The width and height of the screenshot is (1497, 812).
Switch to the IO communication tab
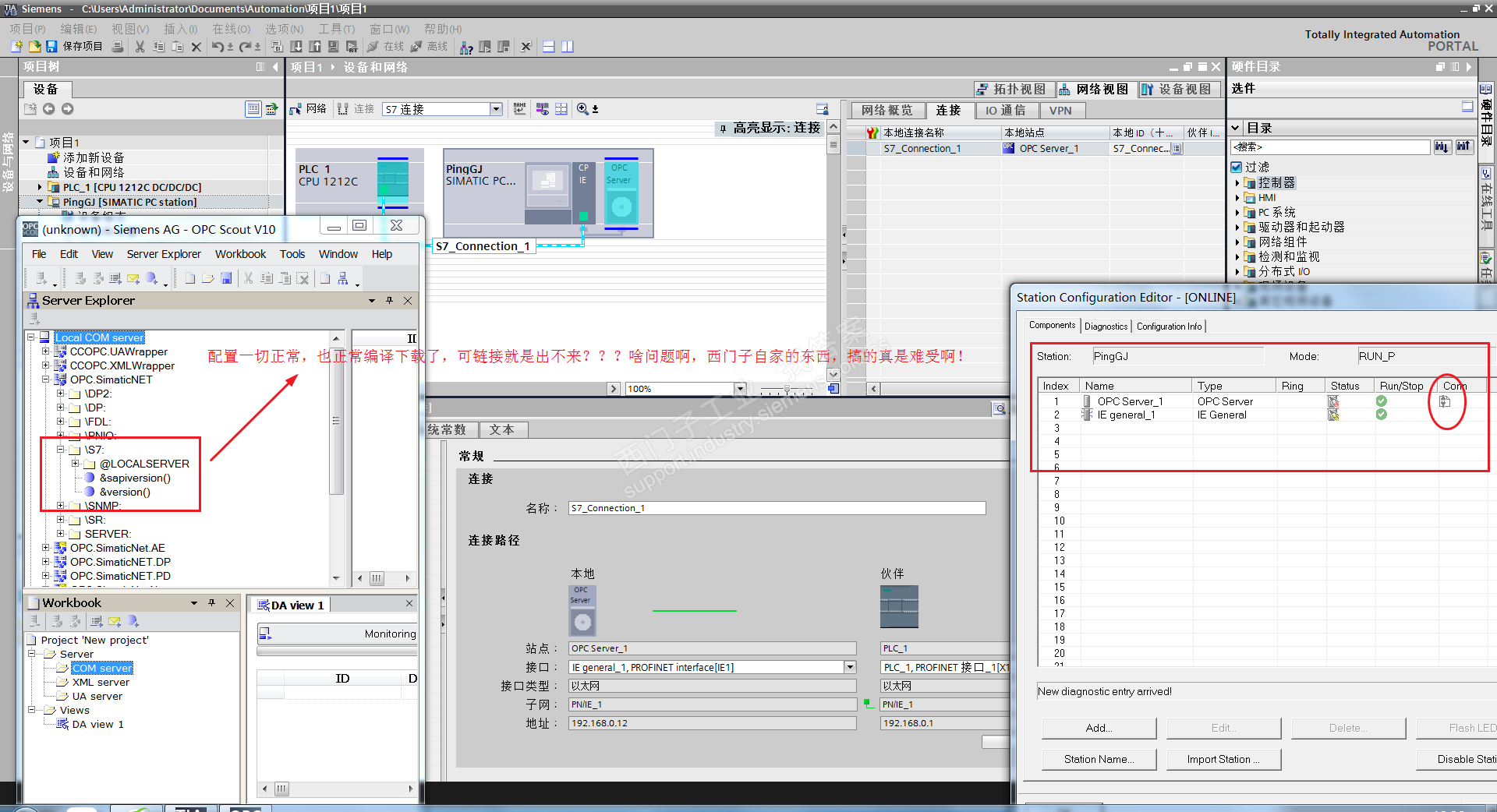pos(1005,111)
